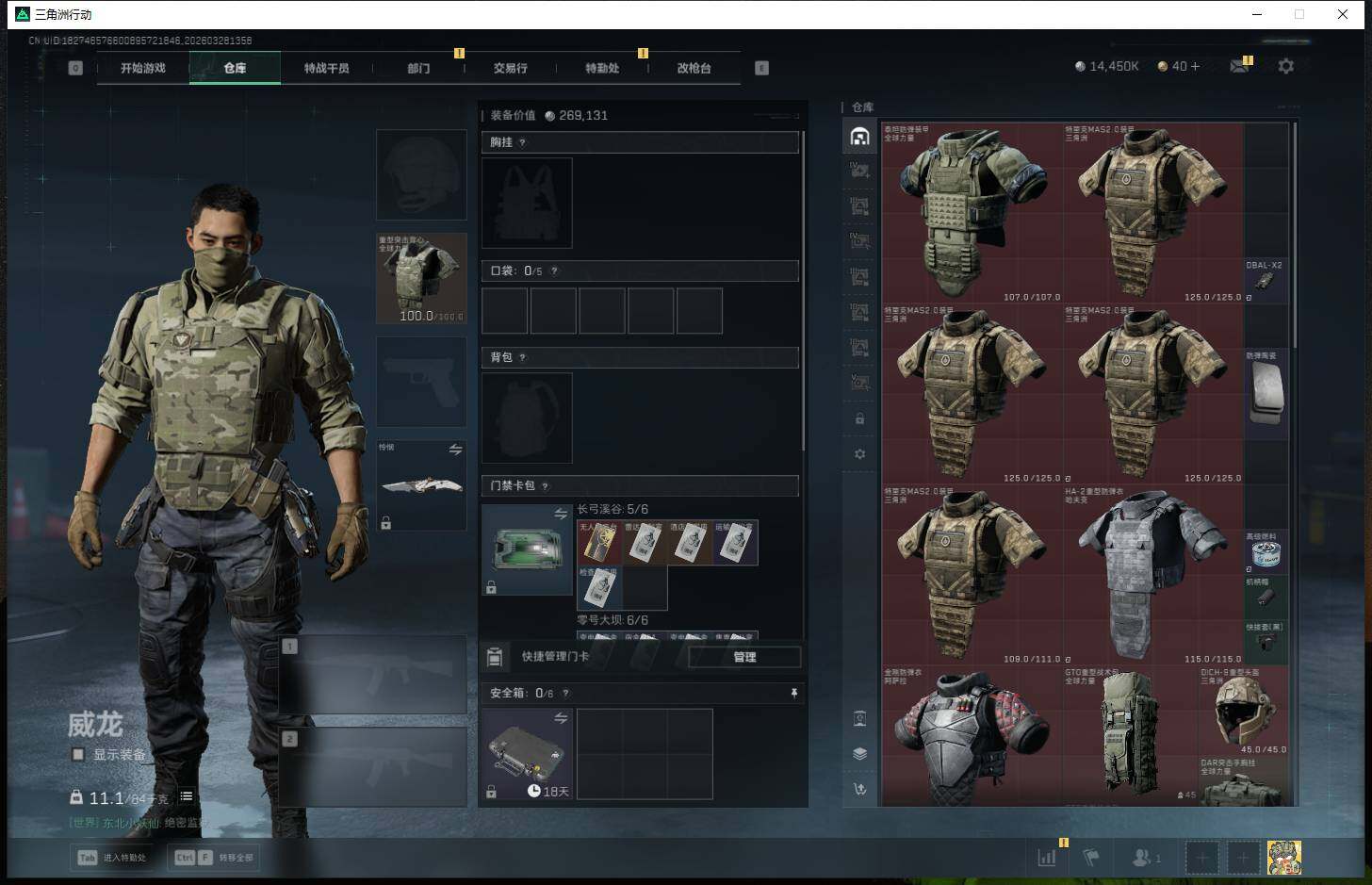
Task: Open the statistics bar-chart icon
Action: pyautogui.click(x=1047, y=858)
